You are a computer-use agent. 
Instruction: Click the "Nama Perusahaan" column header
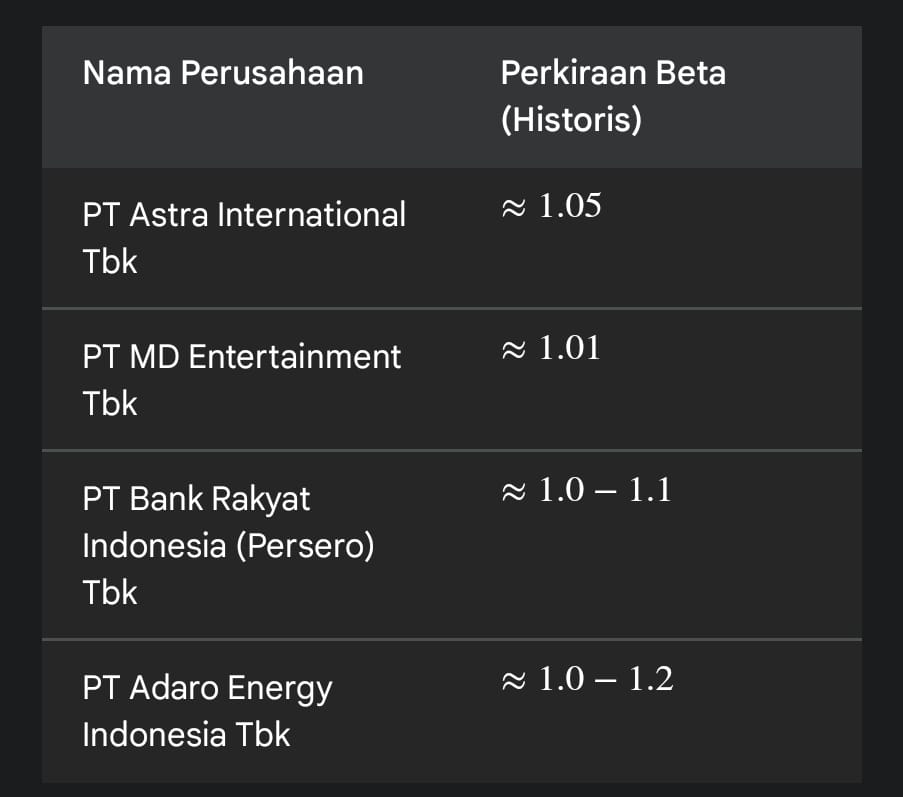[222, 73]
